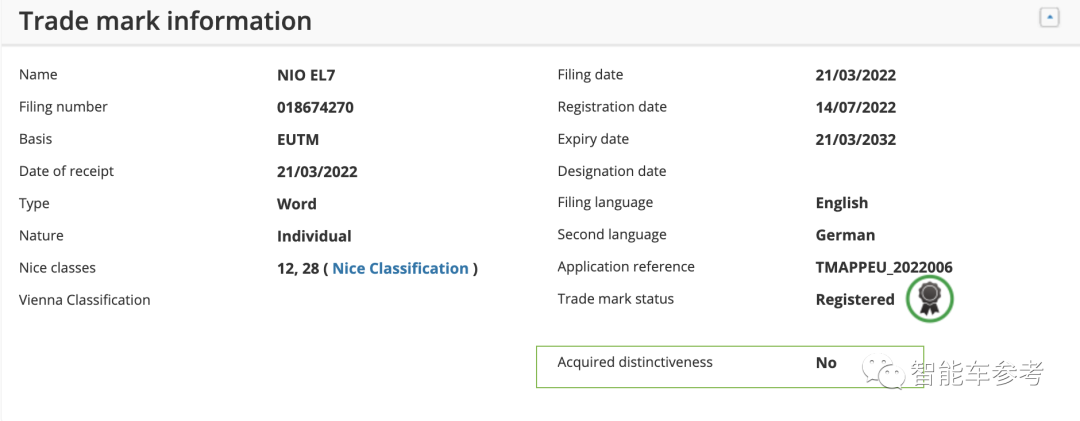Select the trade mark name NIO EL7
This screenshot has width=1080, height=421.
click(306, 75)
